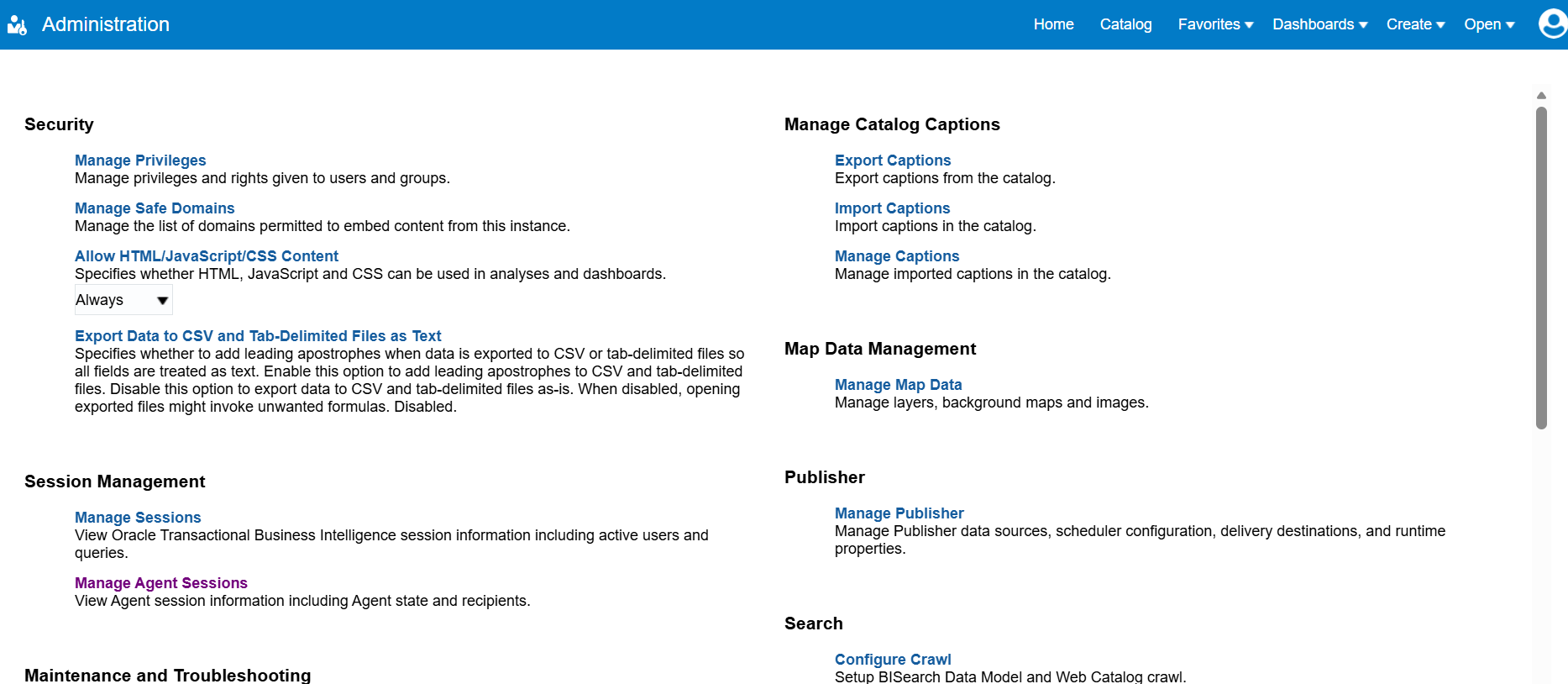The height and width of the screenshot is (684, 1568).
Task: Click 'Manage layers, background maps and images.' text
Action: click(x=992, y=403)
